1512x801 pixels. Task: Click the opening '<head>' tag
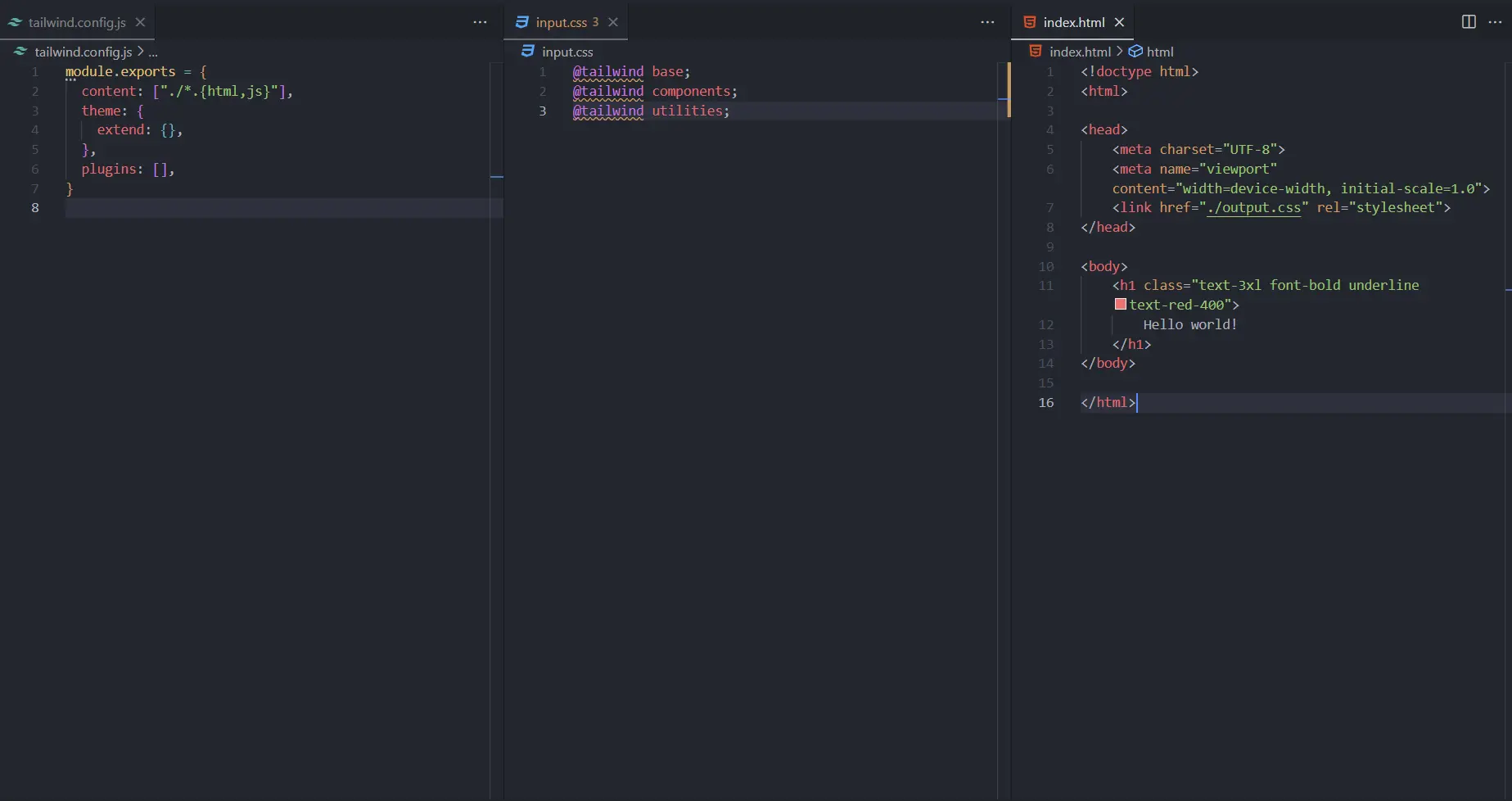(x=1104, y=130)
